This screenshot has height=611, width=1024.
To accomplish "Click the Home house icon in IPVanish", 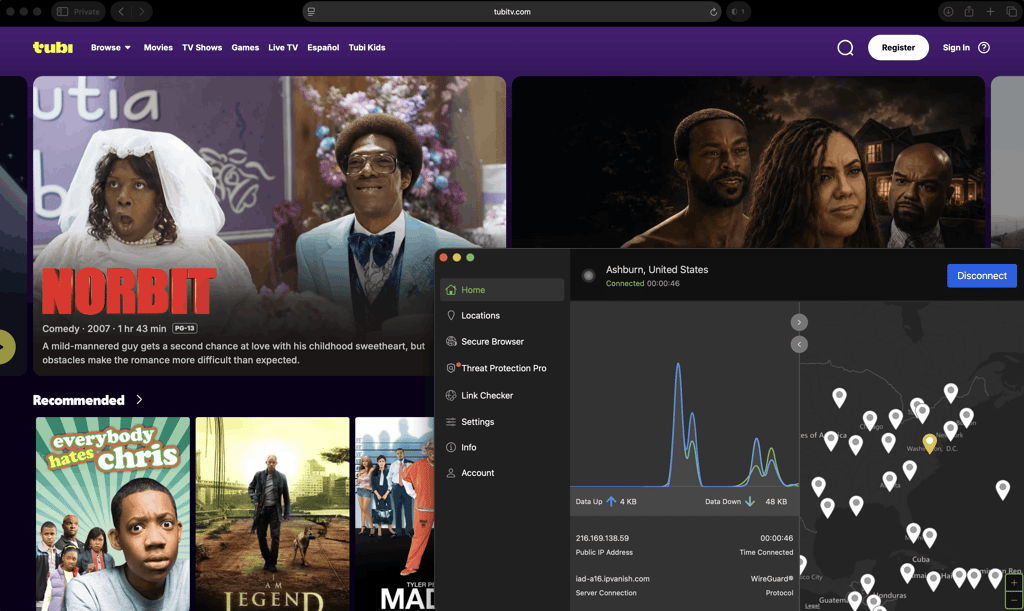I will point(451,290).
